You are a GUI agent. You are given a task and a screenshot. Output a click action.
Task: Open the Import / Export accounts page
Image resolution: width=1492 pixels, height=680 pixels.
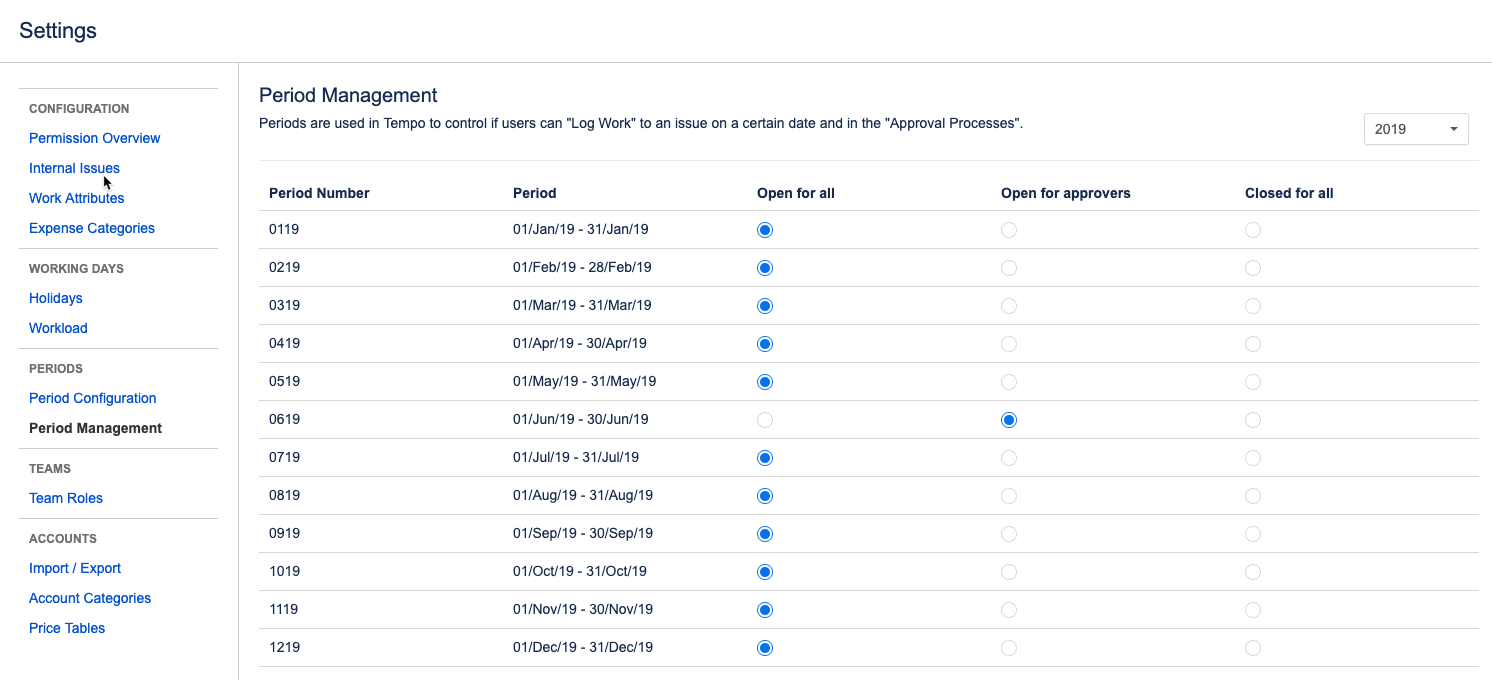tap(75, 568)
